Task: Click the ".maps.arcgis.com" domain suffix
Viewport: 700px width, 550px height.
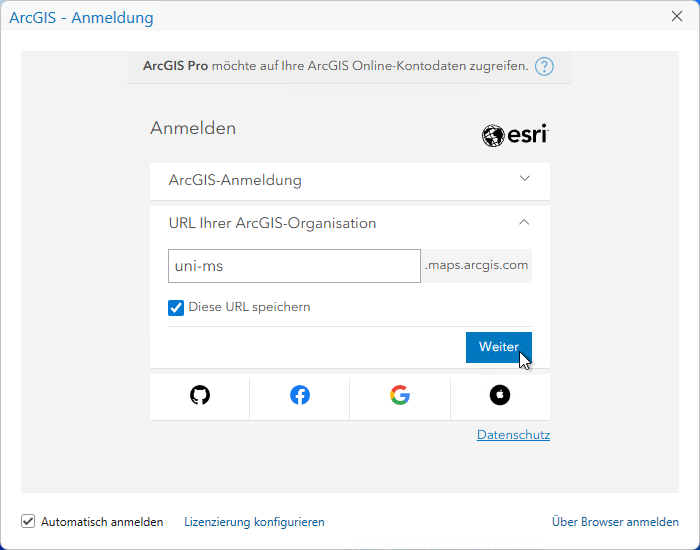Action: pos(476,266)
